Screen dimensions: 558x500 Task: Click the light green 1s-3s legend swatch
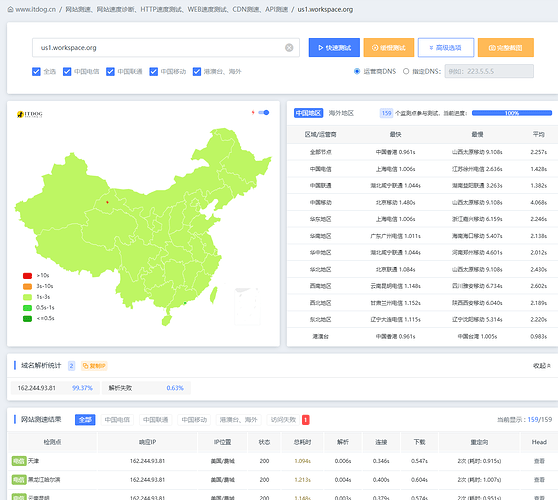click(27, 297)
